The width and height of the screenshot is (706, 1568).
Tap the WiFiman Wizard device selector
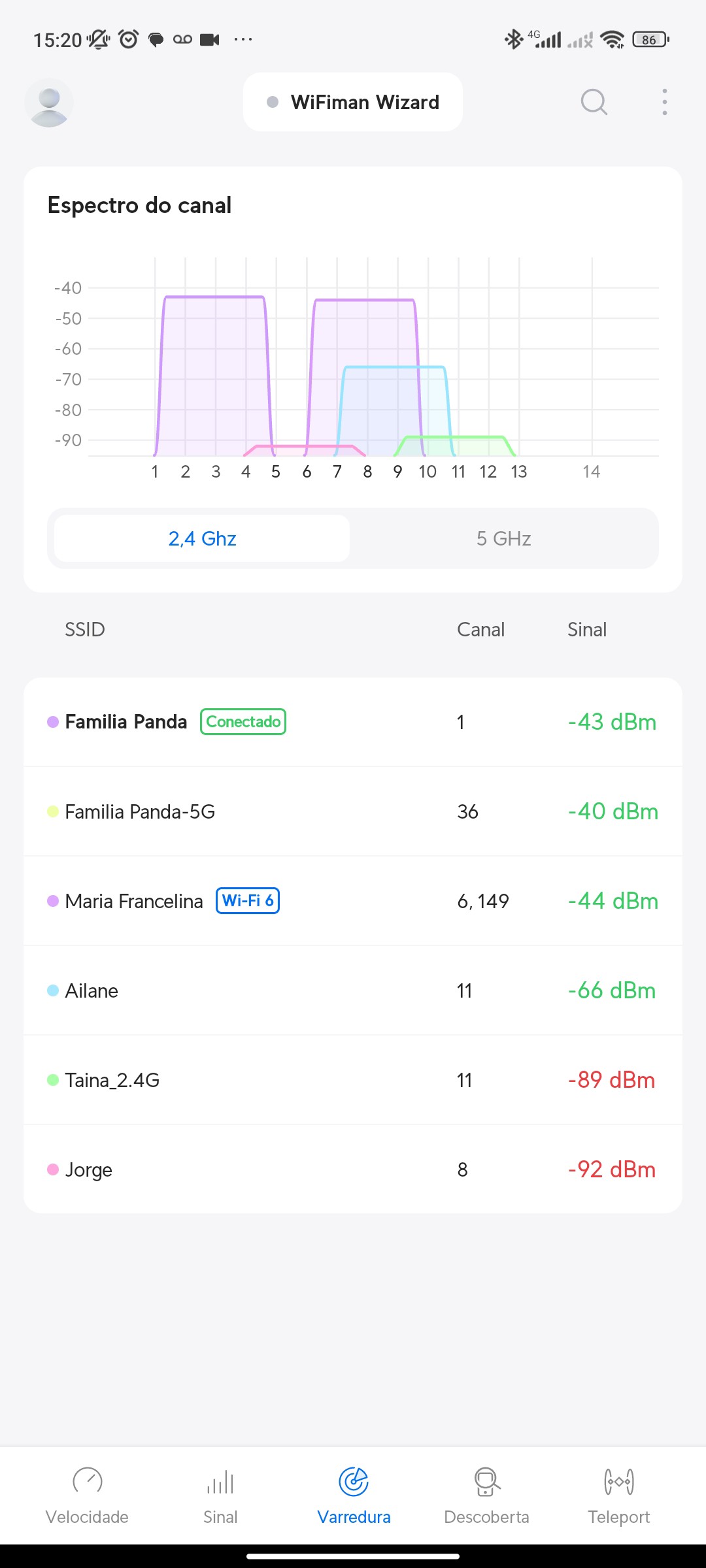coord(353,103)
